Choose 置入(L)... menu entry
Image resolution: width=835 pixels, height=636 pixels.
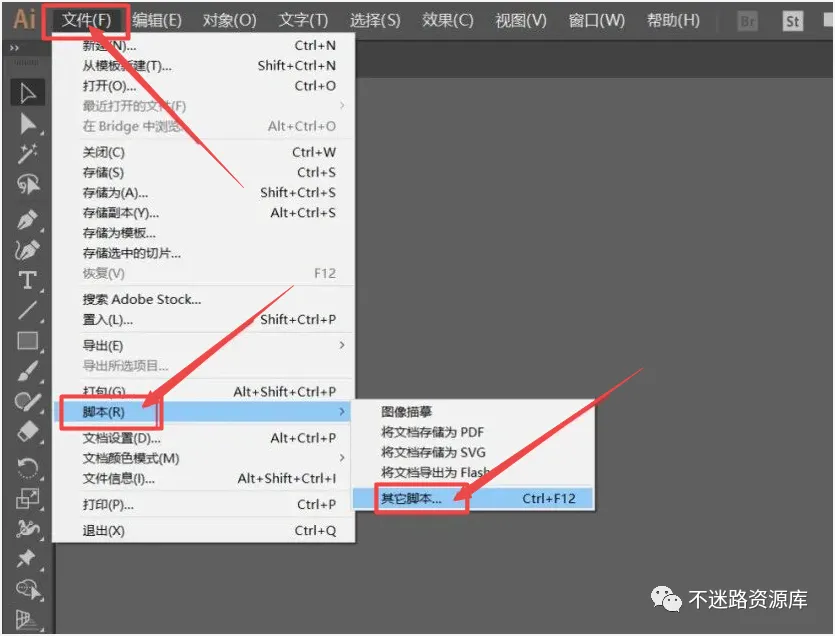203,320
